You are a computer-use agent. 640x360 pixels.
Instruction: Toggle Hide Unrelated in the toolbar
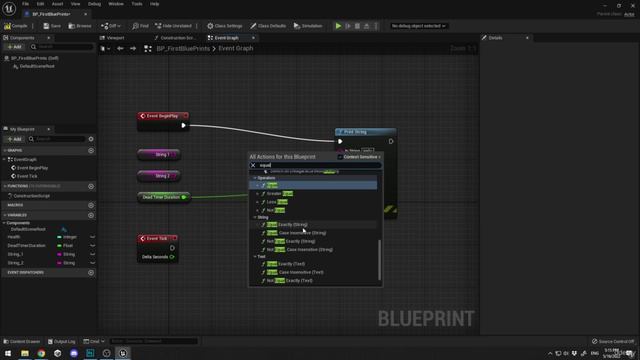pyautogui.click(x=173, y=26)
